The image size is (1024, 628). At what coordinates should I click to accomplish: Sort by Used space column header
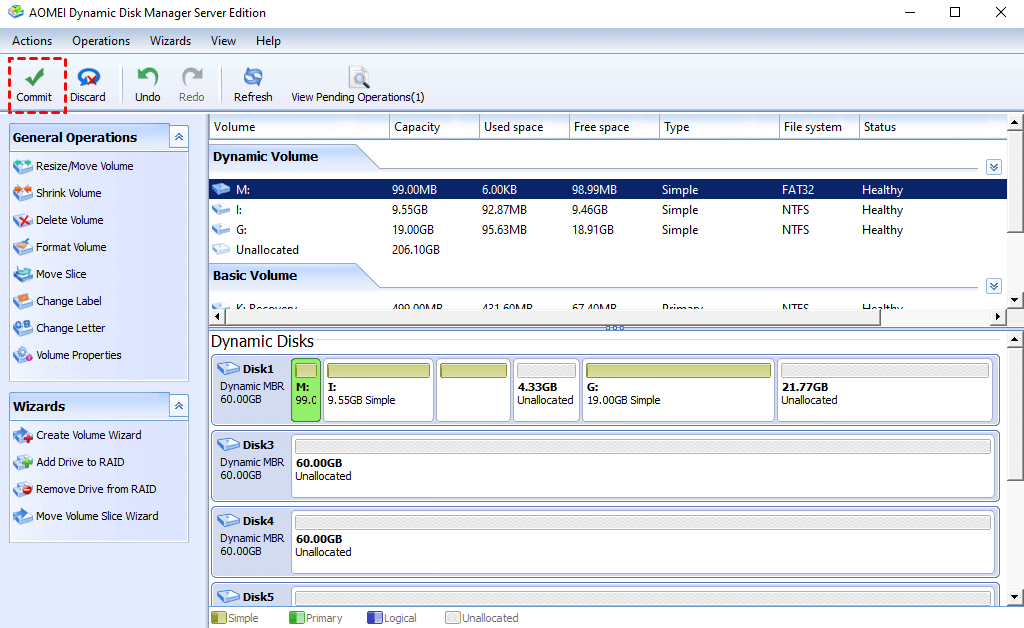tap(524, 127)
